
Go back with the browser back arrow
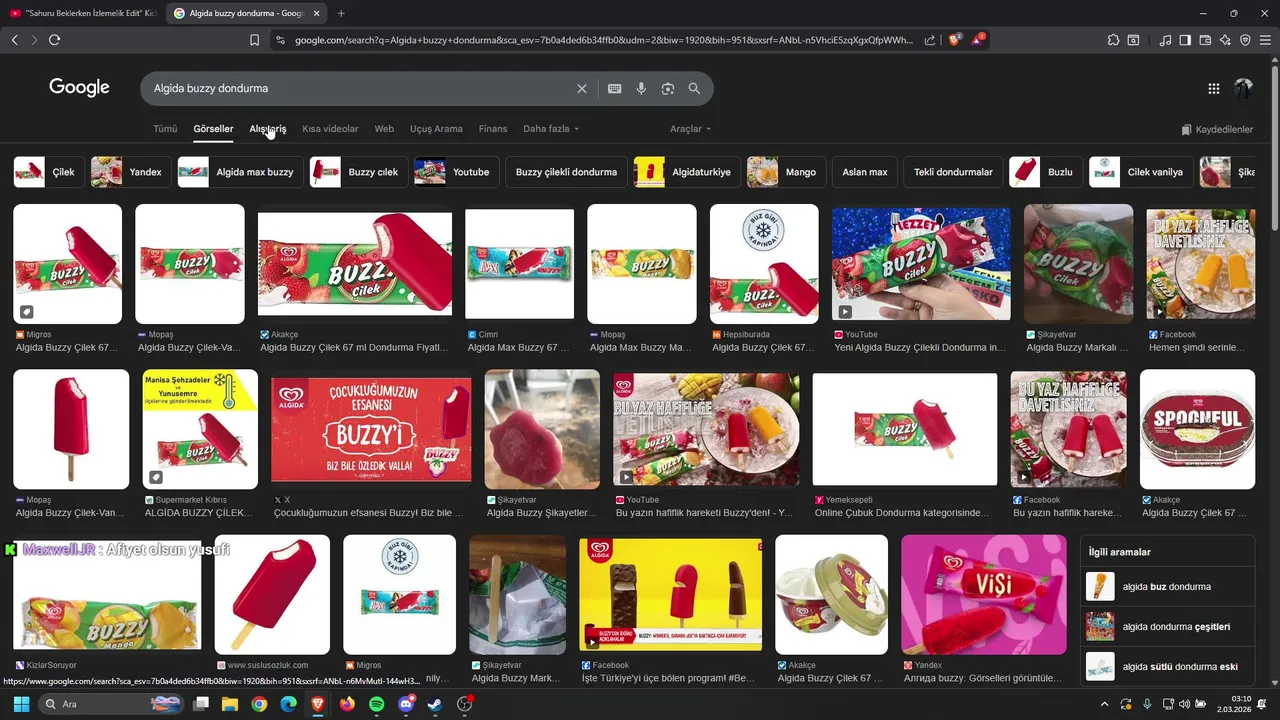pos(14,40)
